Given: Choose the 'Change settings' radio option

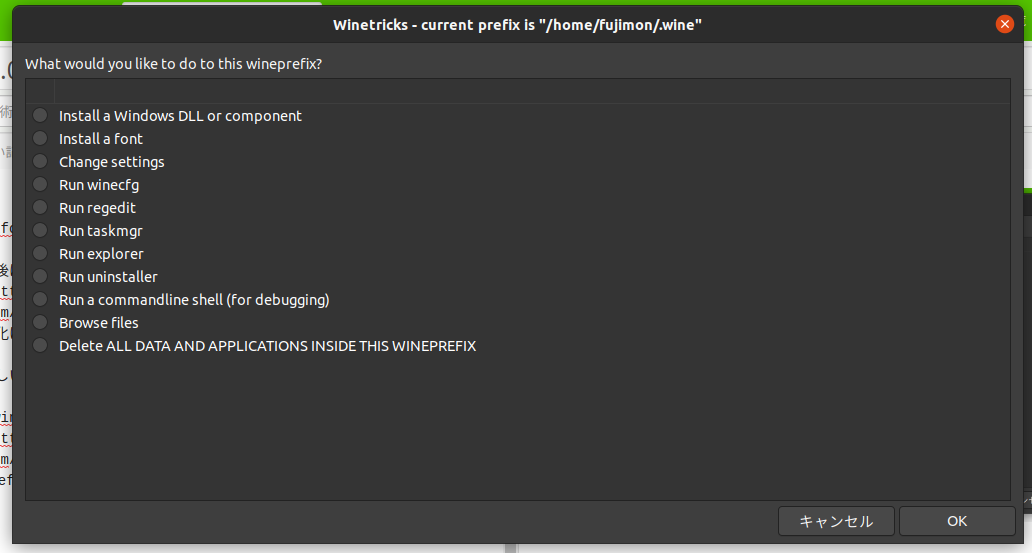Looking at the screenshot, I should (x=40, y=161).
